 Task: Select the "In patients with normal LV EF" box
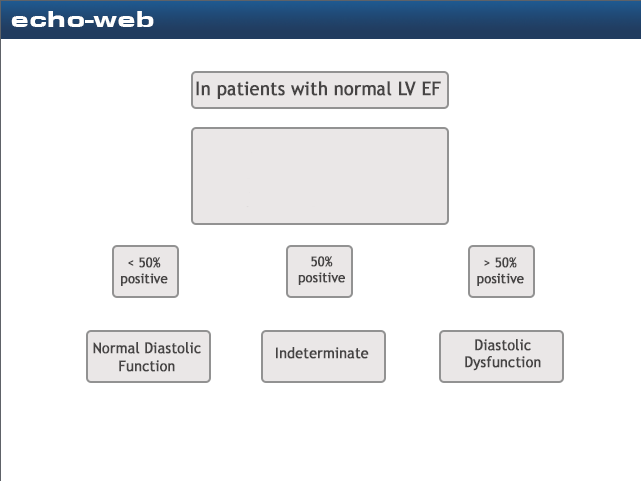320,90
